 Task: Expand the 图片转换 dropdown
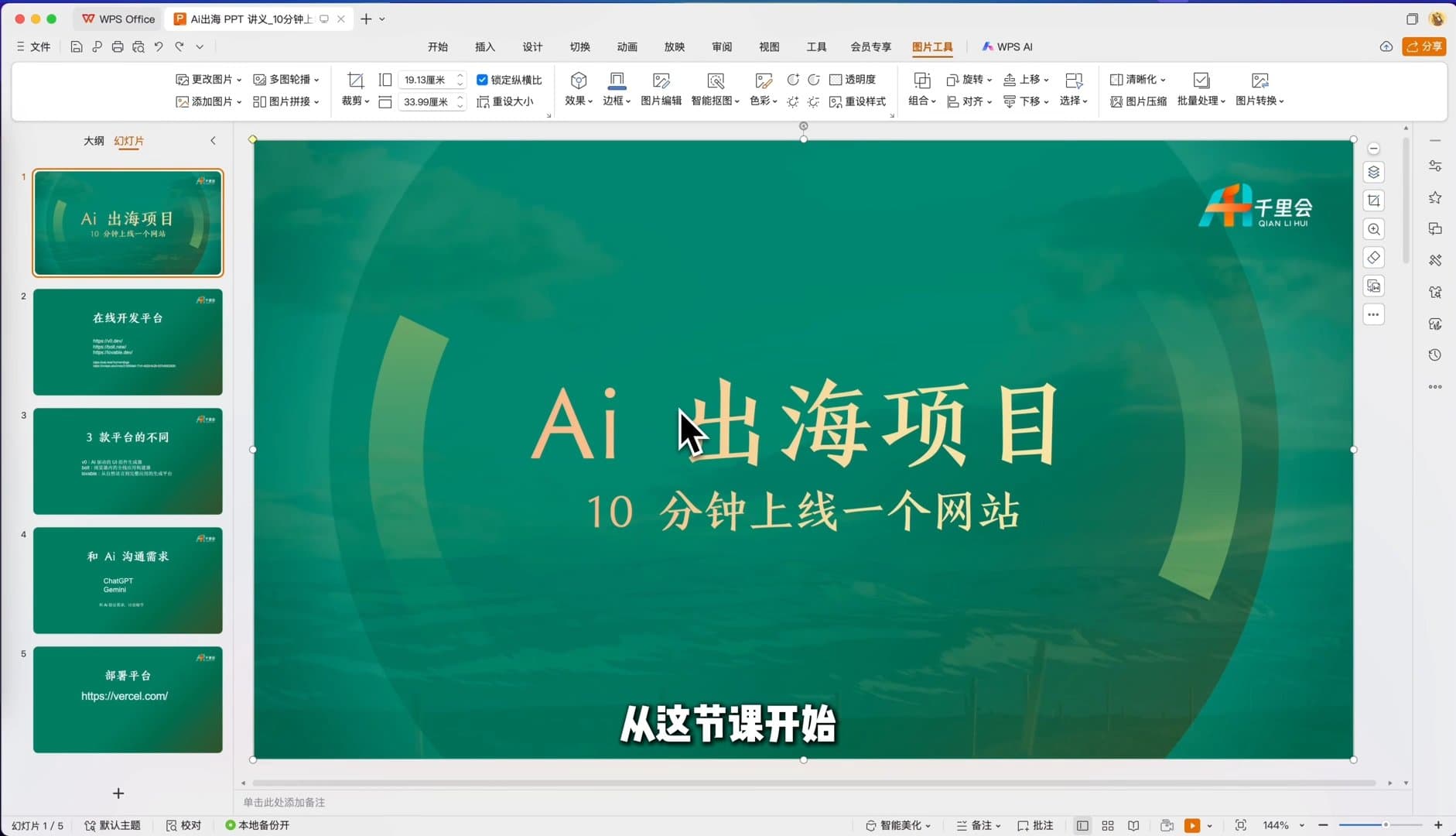click(x=1259, y=101)
